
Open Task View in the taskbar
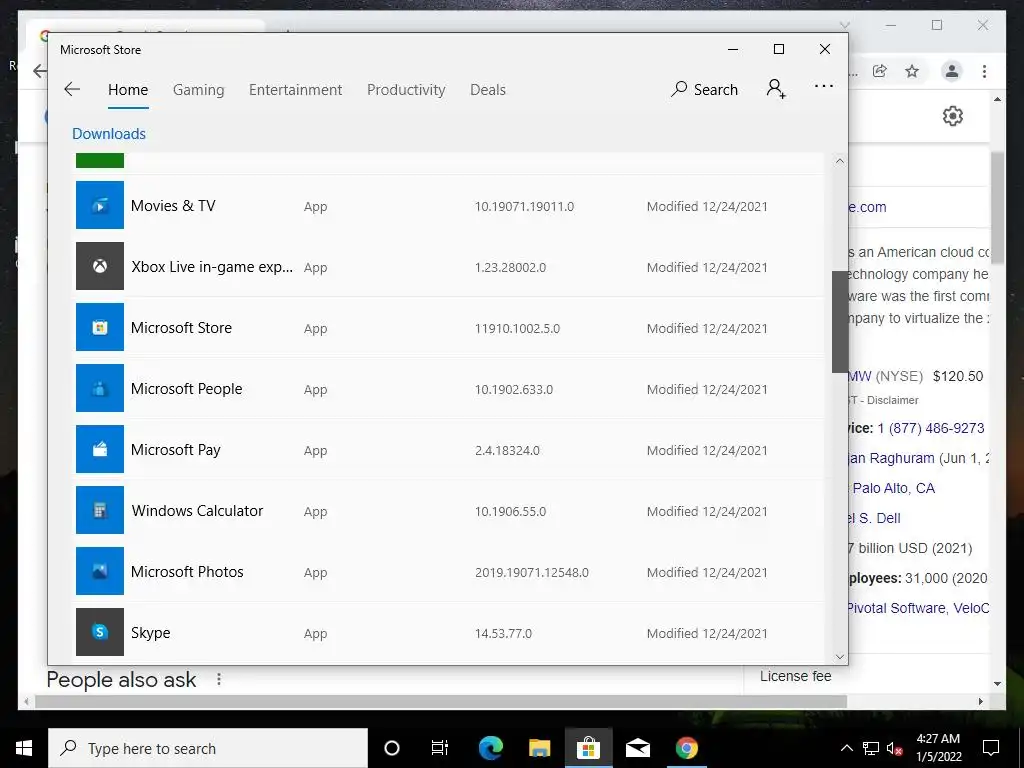pos(440,748)
